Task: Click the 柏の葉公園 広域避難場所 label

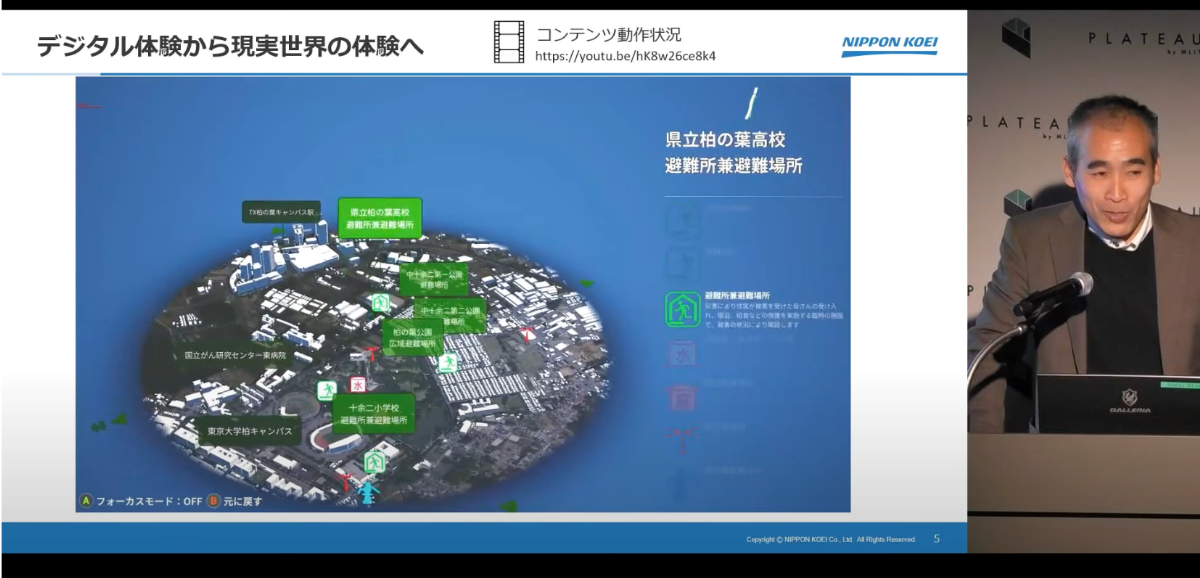Action: tap(412, 337)
